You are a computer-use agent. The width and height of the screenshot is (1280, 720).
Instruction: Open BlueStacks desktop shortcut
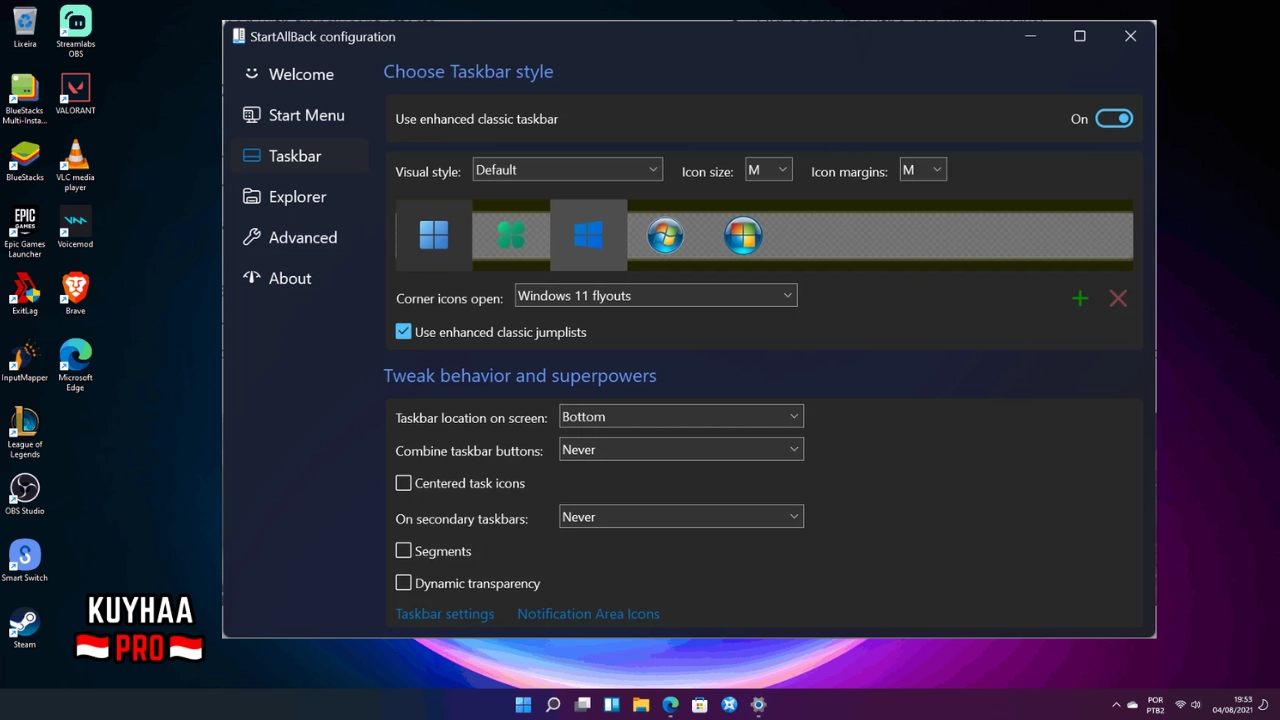[x=25, y=161]
